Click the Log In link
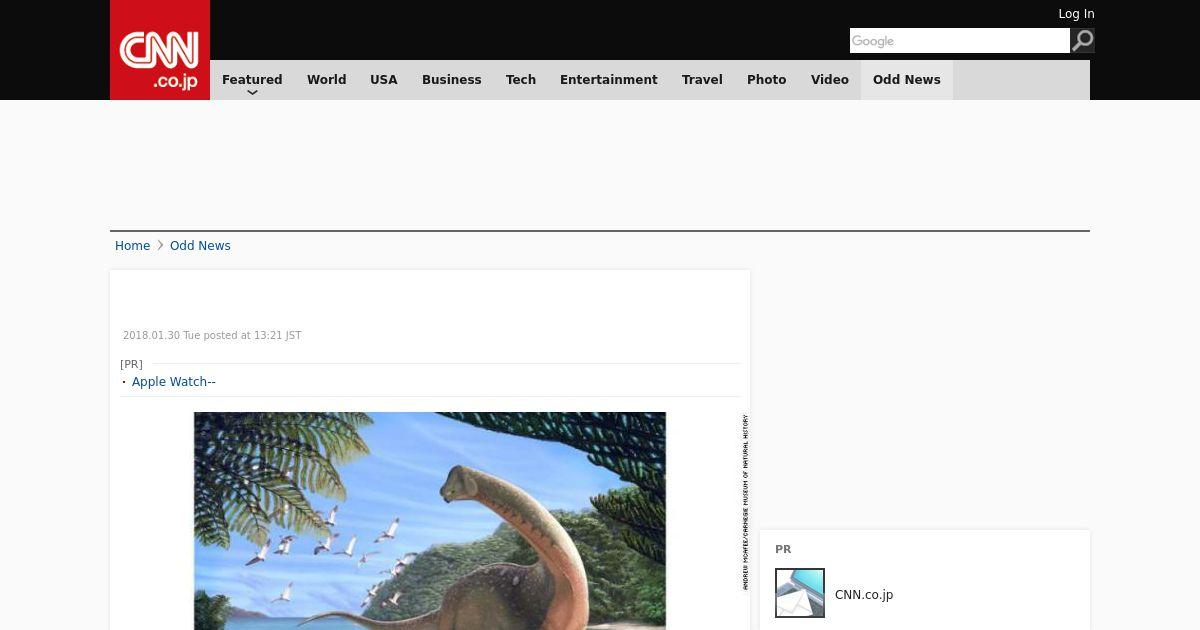 [1076, 14]
